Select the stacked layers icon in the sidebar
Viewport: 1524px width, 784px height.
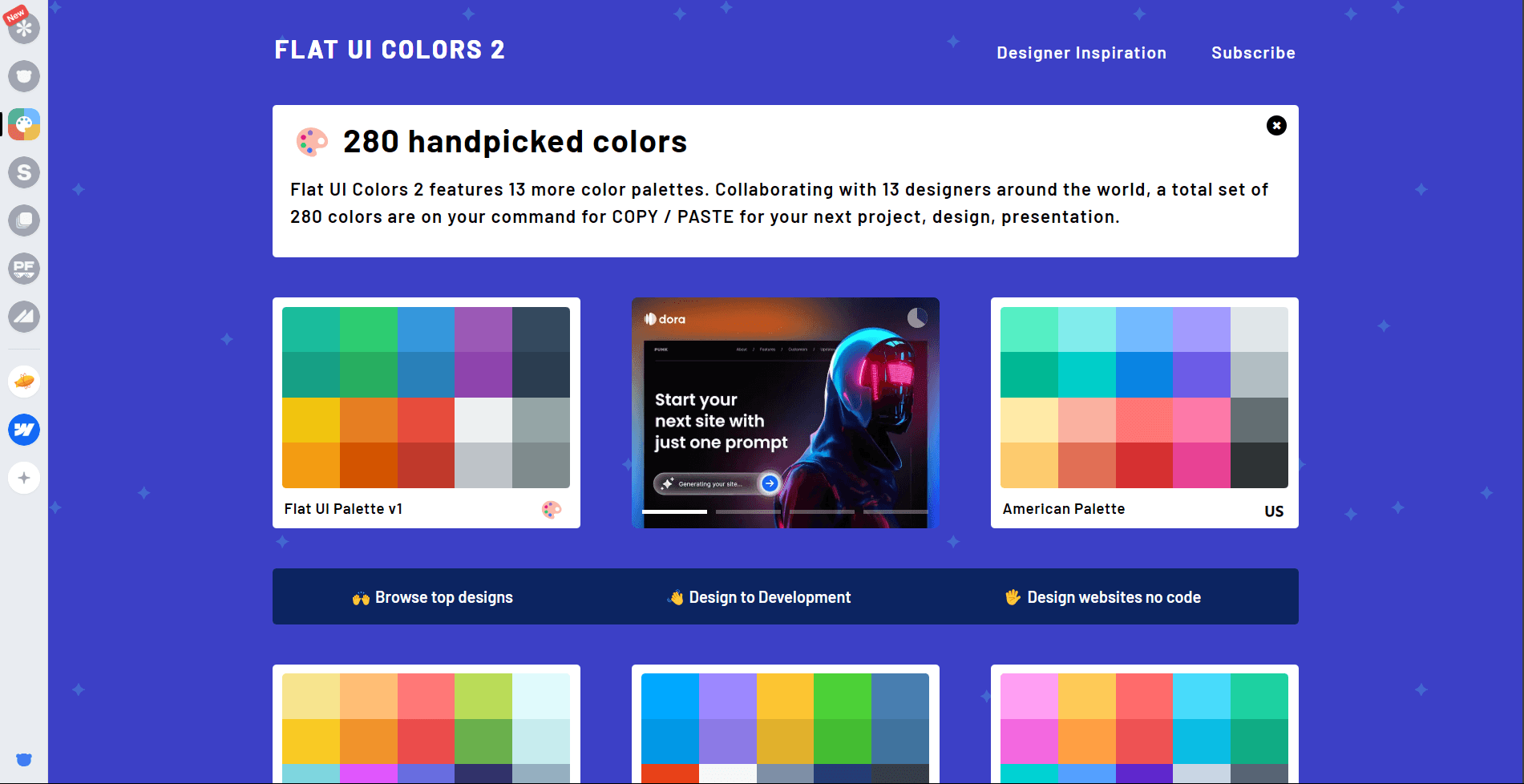pos(24,220)
